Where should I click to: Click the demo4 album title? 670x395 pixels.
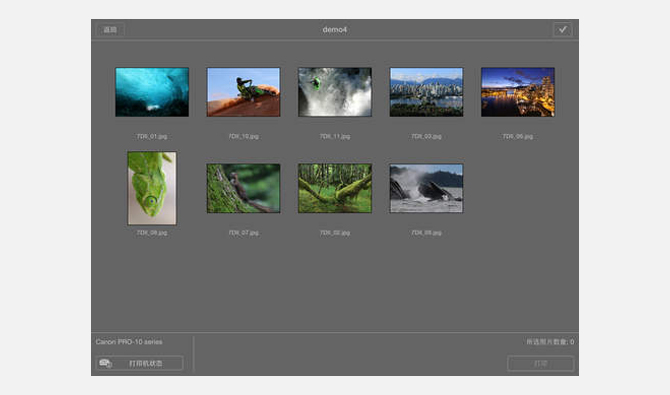335,29
